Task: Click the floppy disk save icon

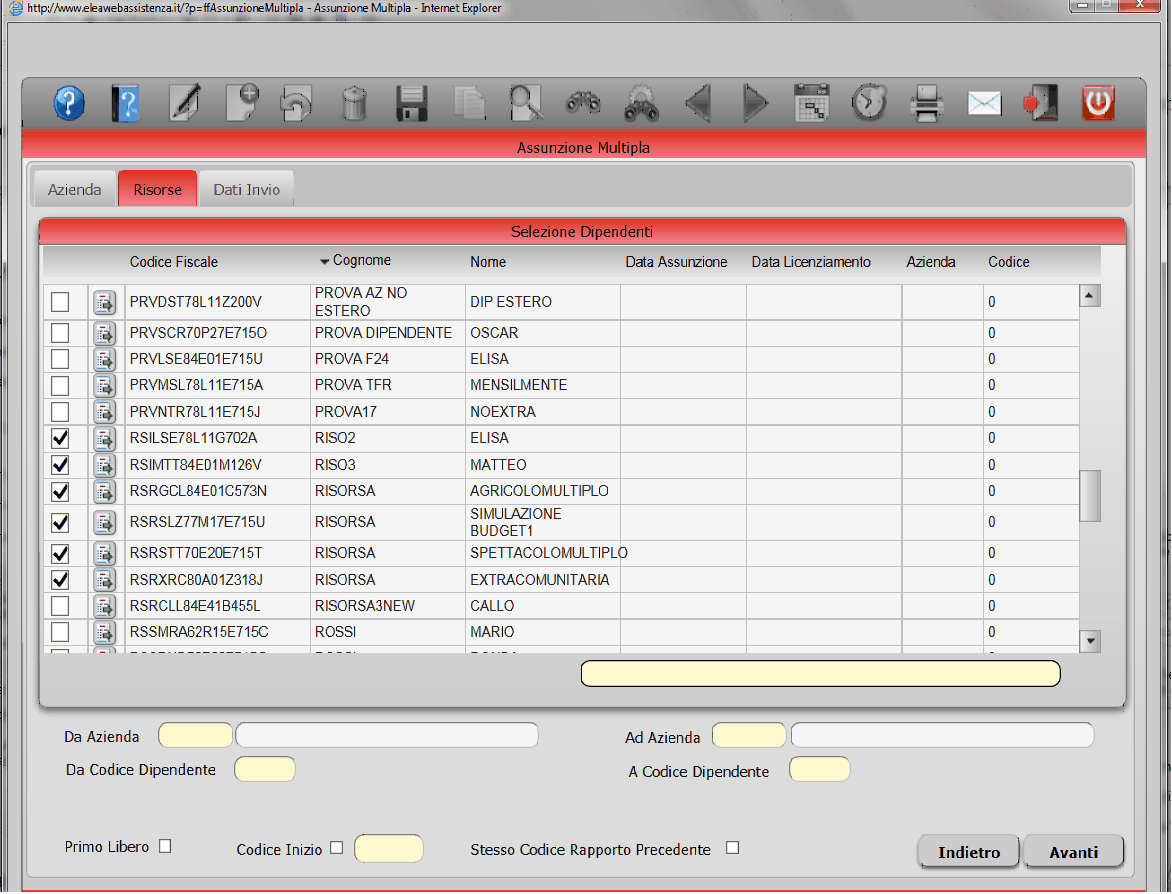Action: pyautogui.click(x=412, y=103)
